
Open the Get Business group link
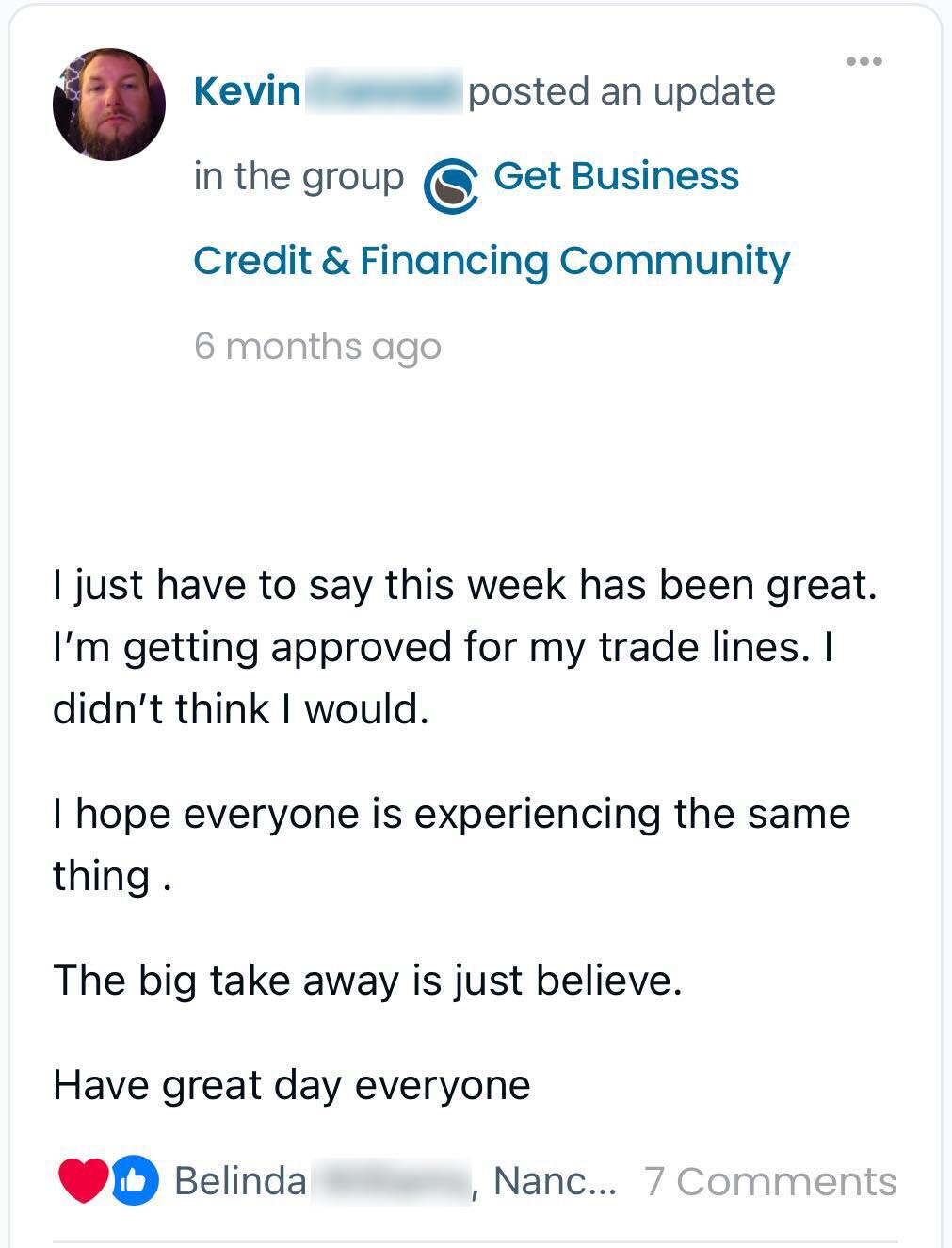click(616, 176)
